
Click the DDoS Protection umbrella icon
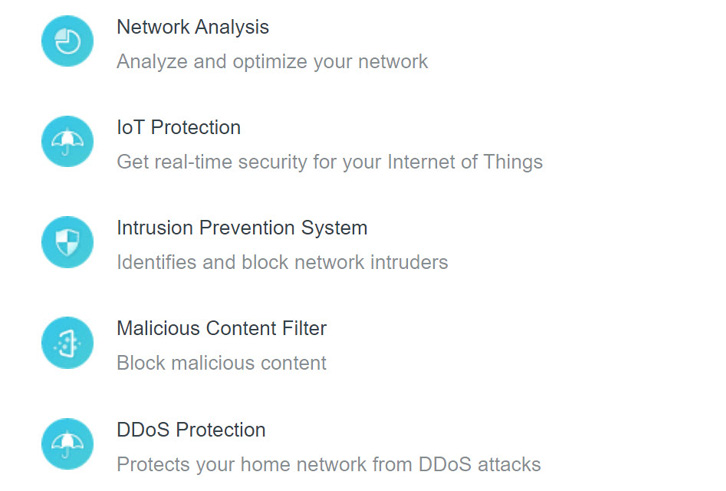(68, 444)
